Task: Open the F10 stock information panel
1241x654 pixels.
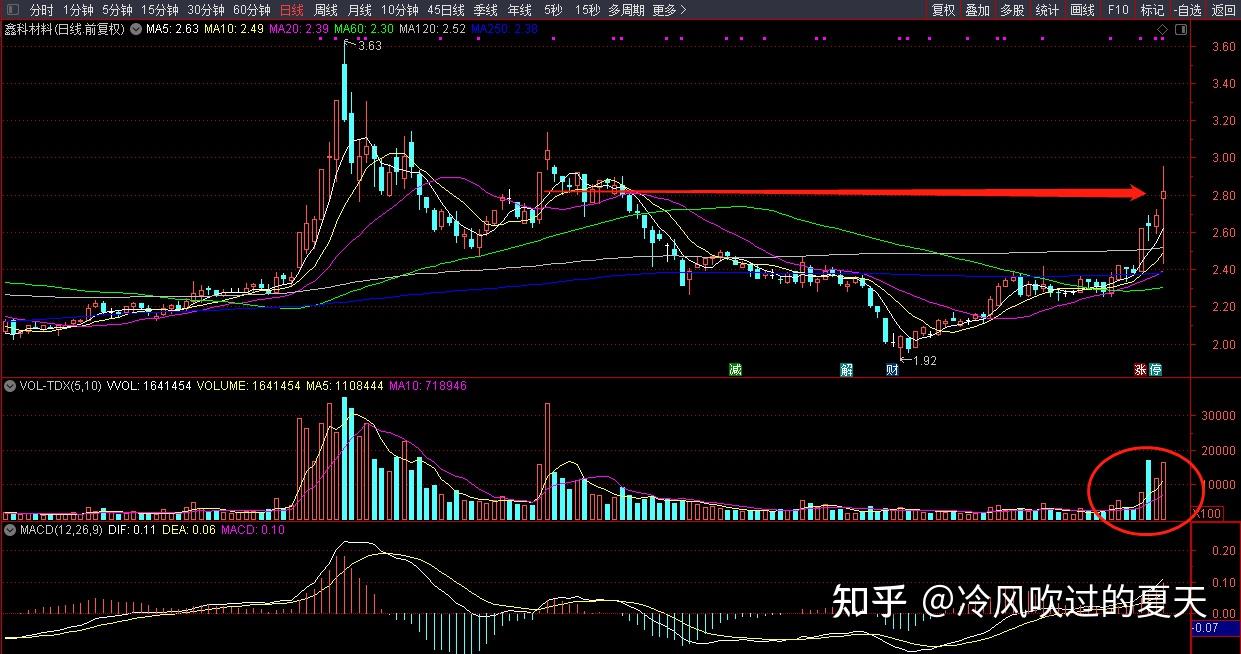Action: (1118, 9)
